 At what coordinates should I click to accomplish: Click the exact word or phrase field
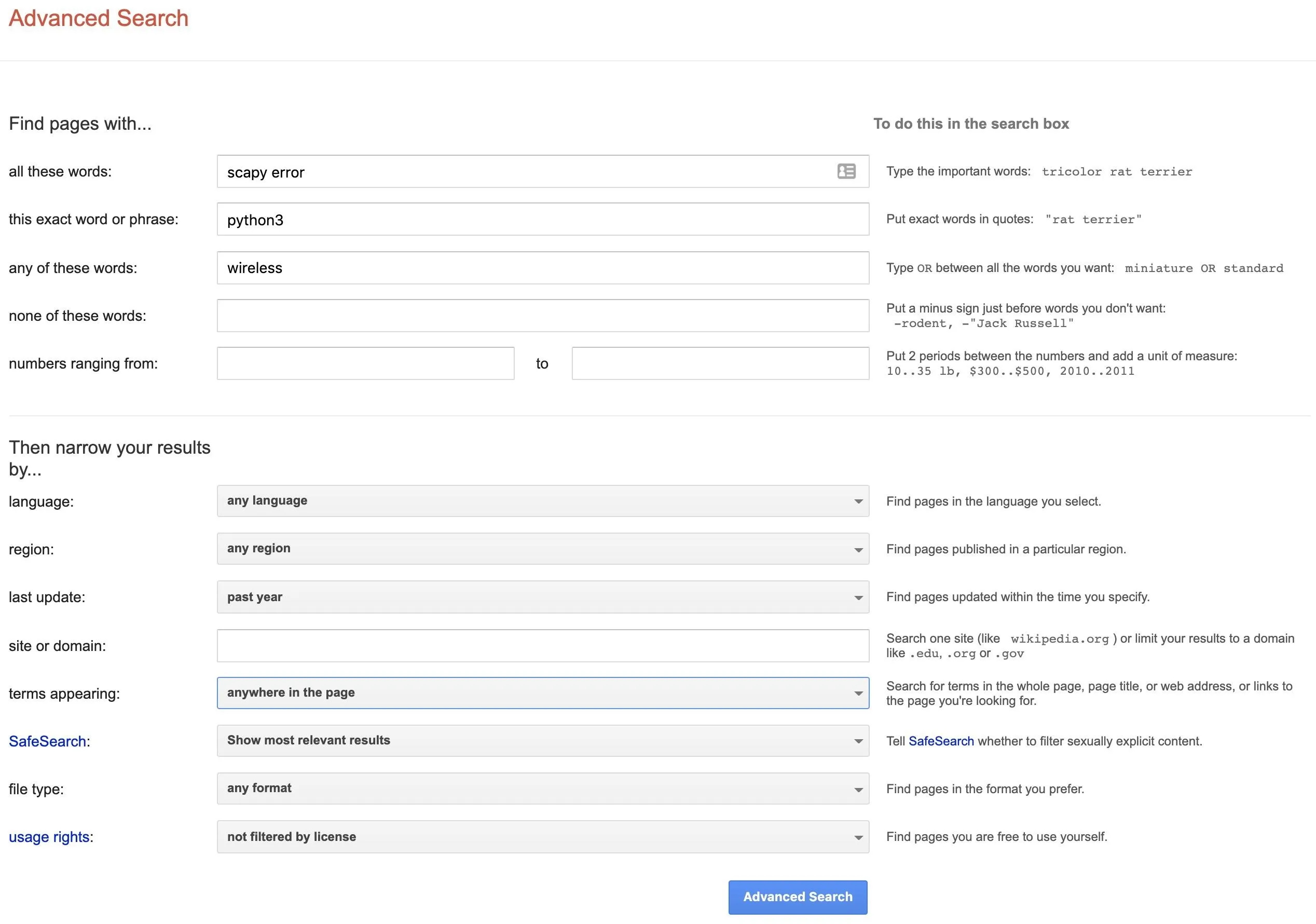click(542, 219)
